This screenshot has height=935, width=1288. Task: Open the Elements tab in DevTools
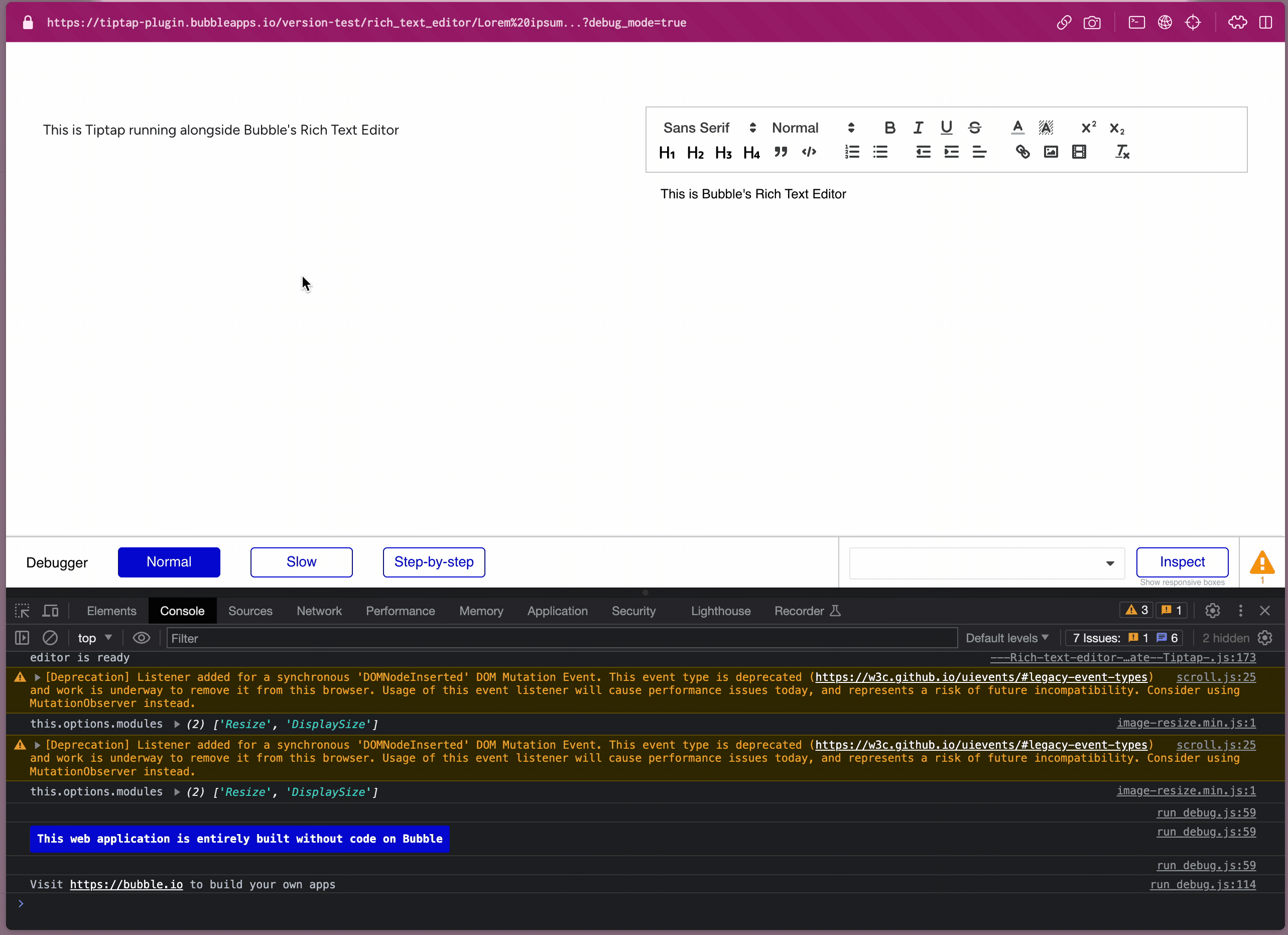[111, 611]
